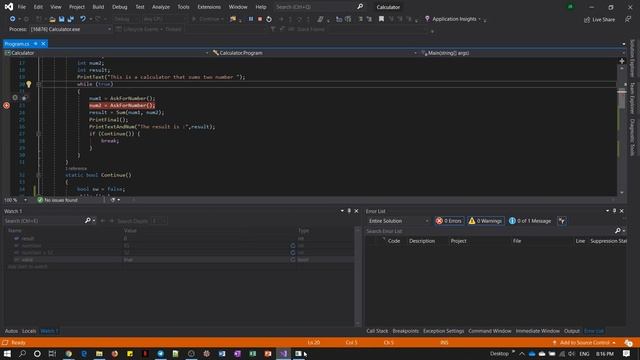Viewport: 640px width, 360px height.
Task: Open Visual Studio from the taskbar
Action: point(283,353)
